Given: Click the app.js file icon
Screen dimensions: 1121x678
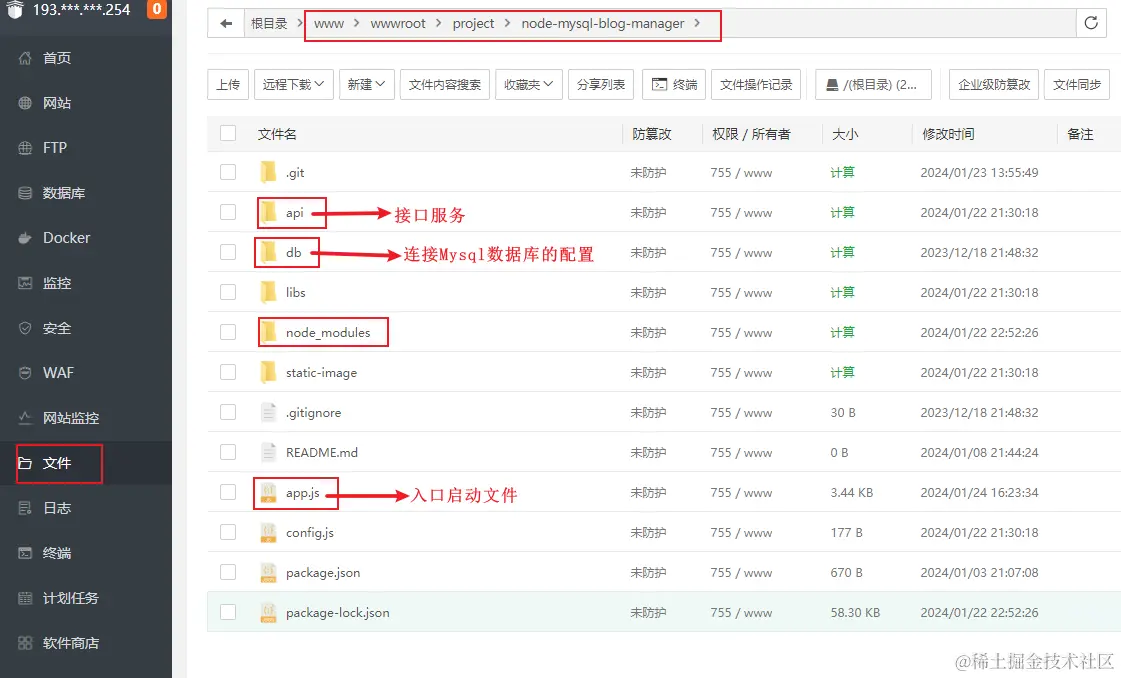Looking at the screenshot, I should (268, 493).
